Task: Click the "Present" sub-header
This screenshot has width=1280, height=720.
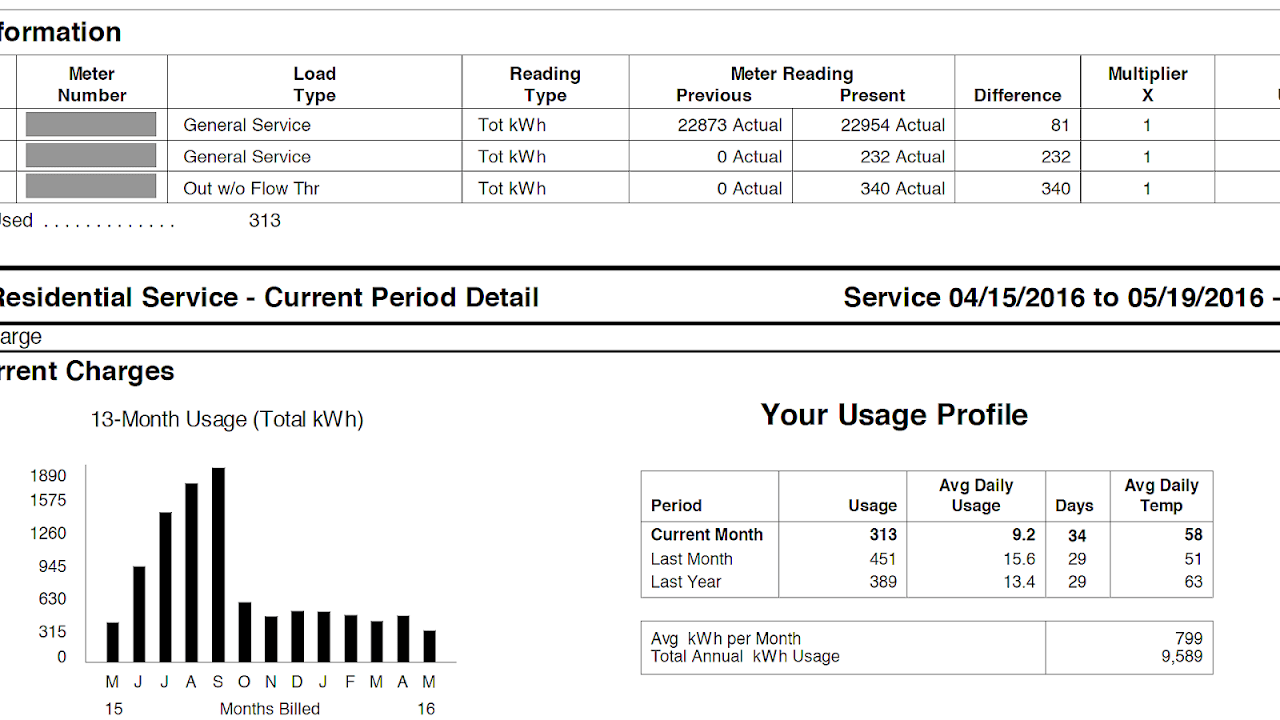Action: pyautogui.click(x=872, y=96)
